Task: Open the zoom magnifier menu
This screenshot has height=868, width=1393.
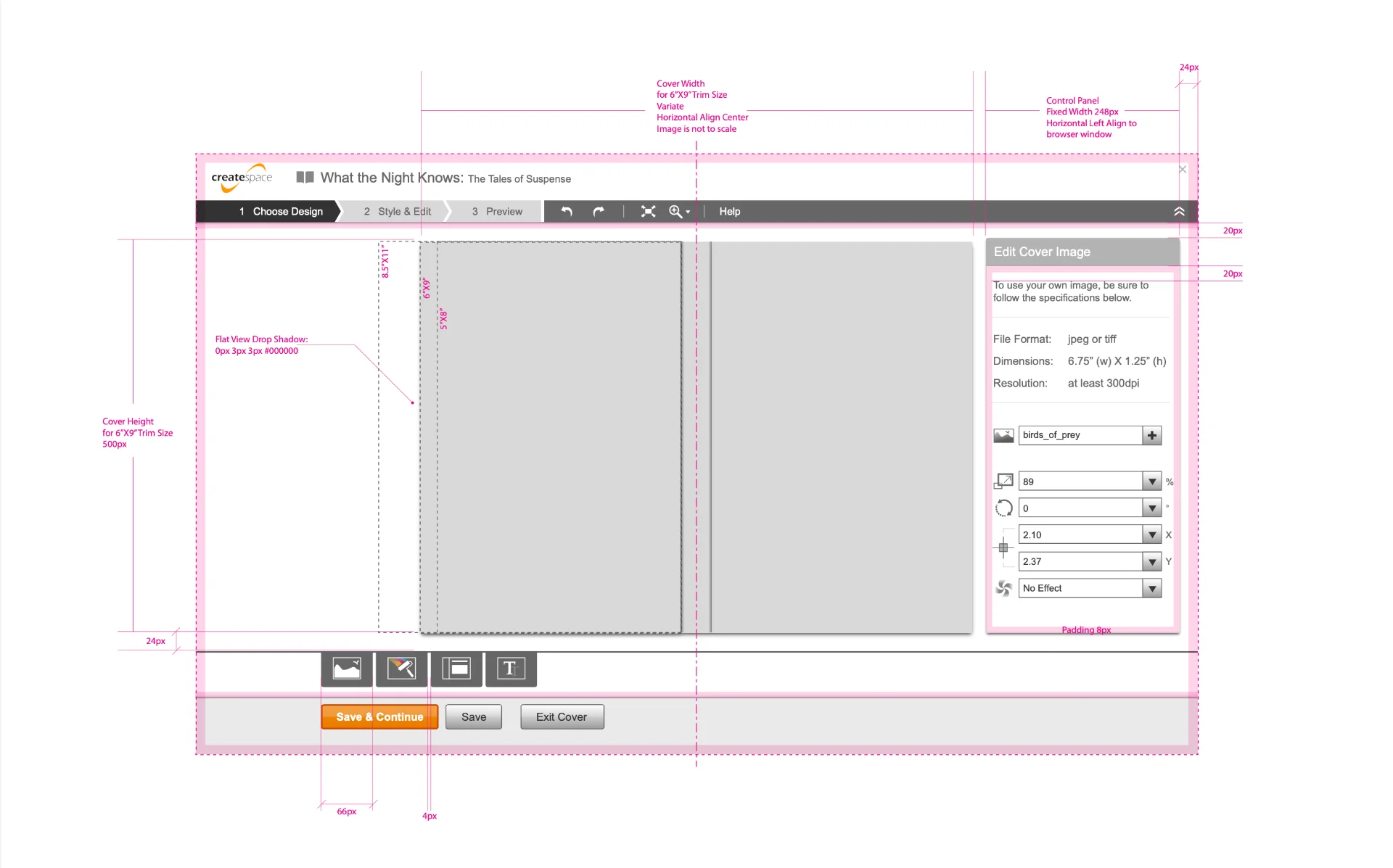Action: [x=678, y=212]
